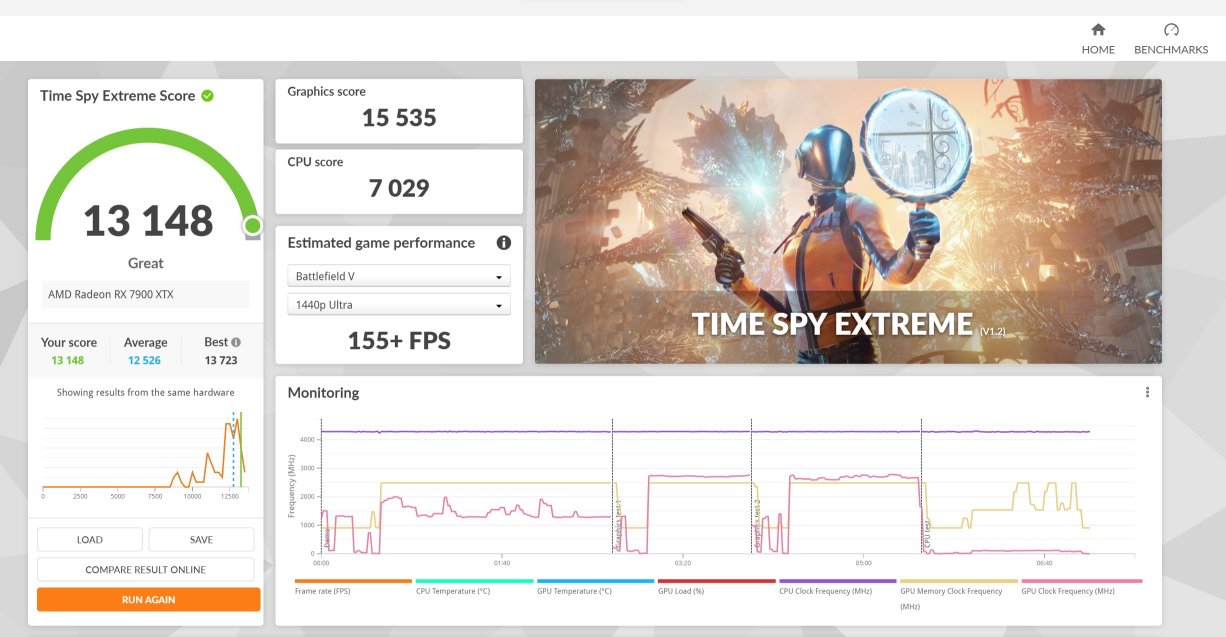1226x637 pixels.
Task: Toggle GPU Temperature legend entry
Action: 595,587
